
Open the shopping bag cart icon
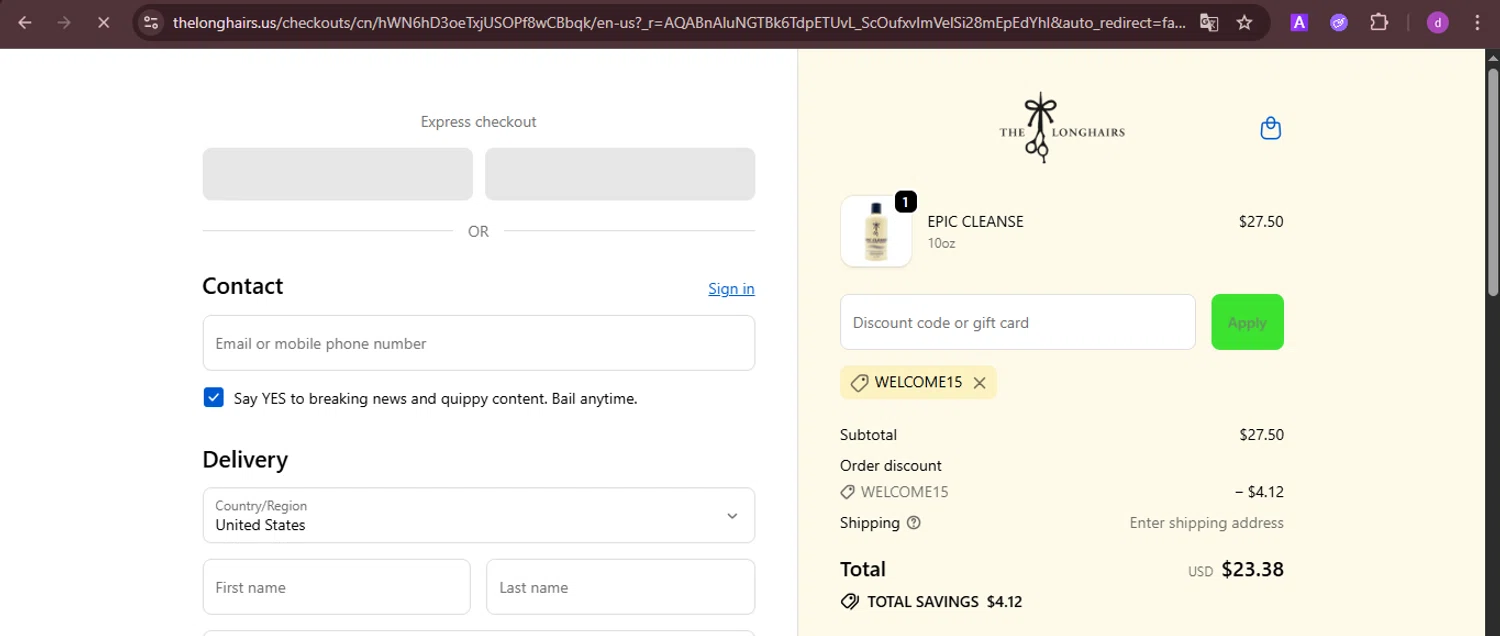tap(1271, 128)
